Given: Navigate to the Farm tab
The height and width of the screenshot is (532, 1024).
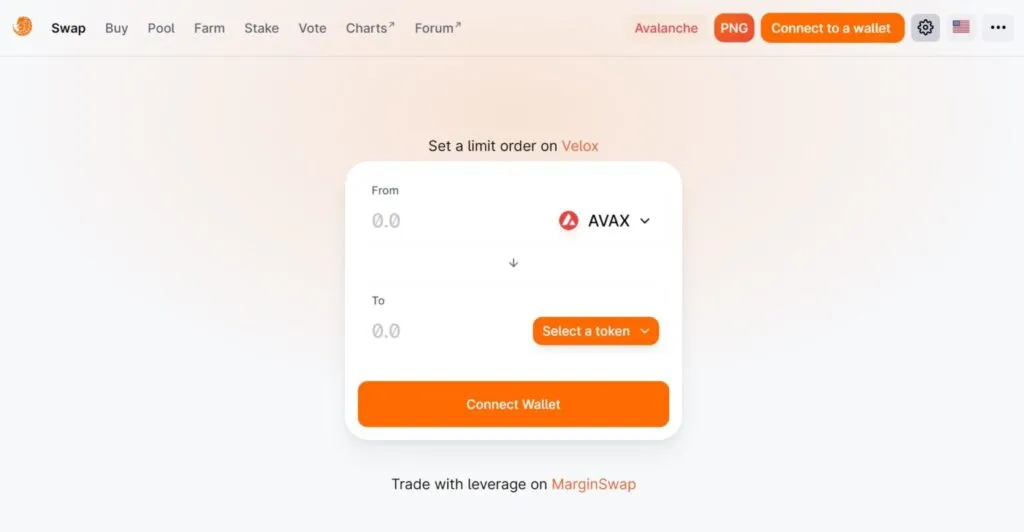Looking at the screenshot, I should tap(209, 28).
